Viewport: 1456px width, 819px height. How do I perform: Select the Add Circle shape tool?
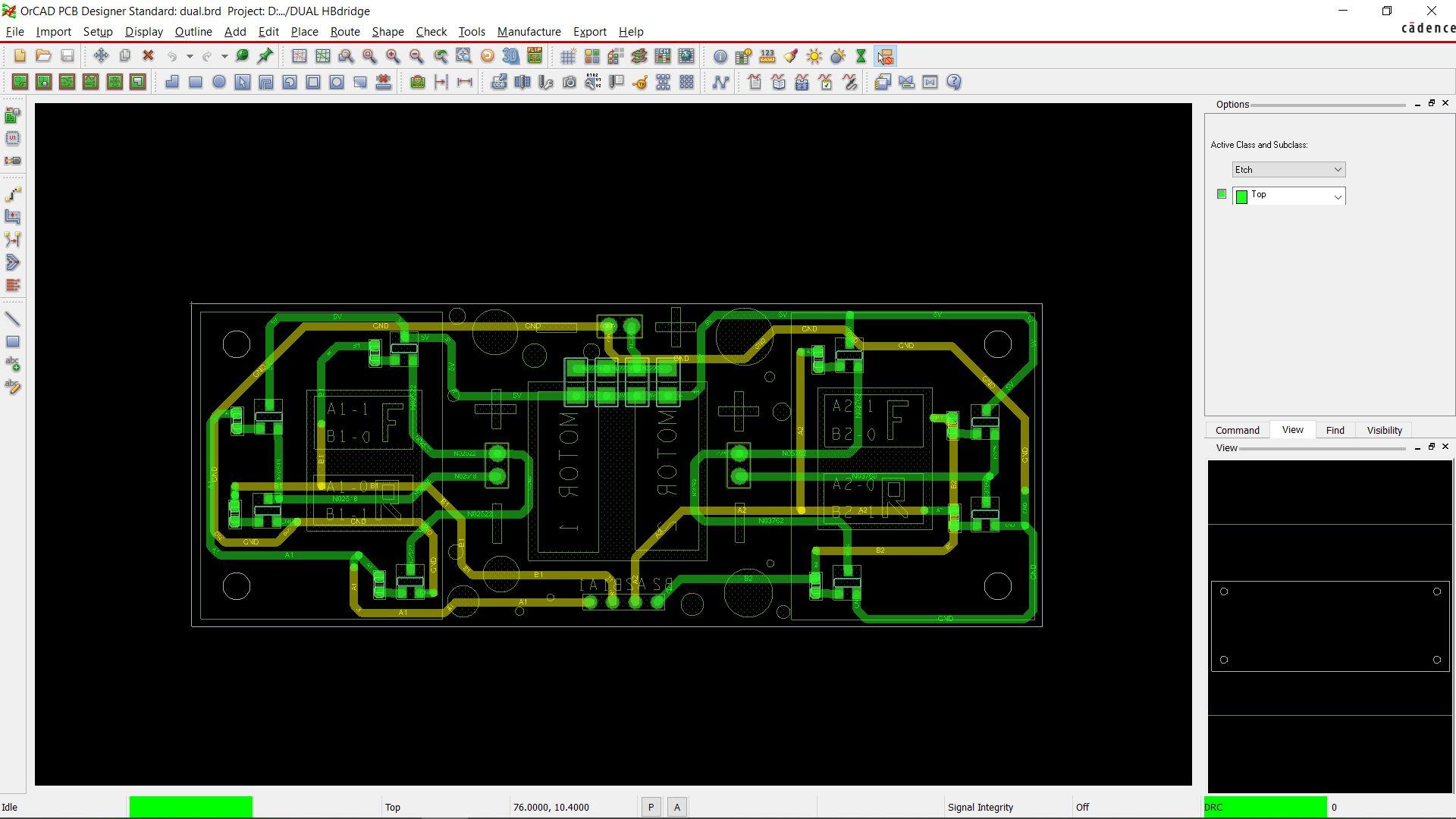tap(219, 82)
